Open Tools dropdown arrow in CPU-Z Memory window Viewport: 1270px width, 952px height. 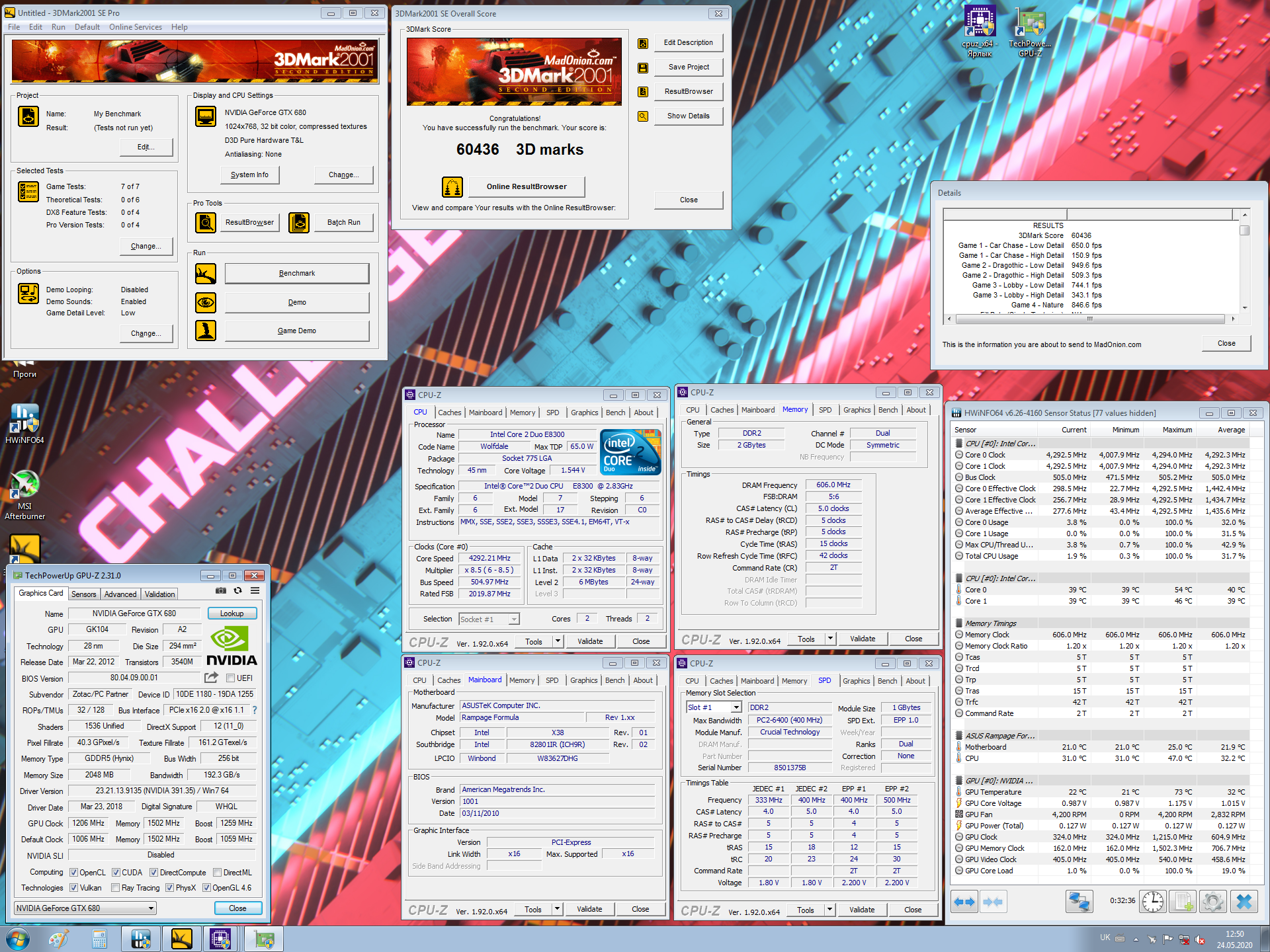(x=830, y=639)
